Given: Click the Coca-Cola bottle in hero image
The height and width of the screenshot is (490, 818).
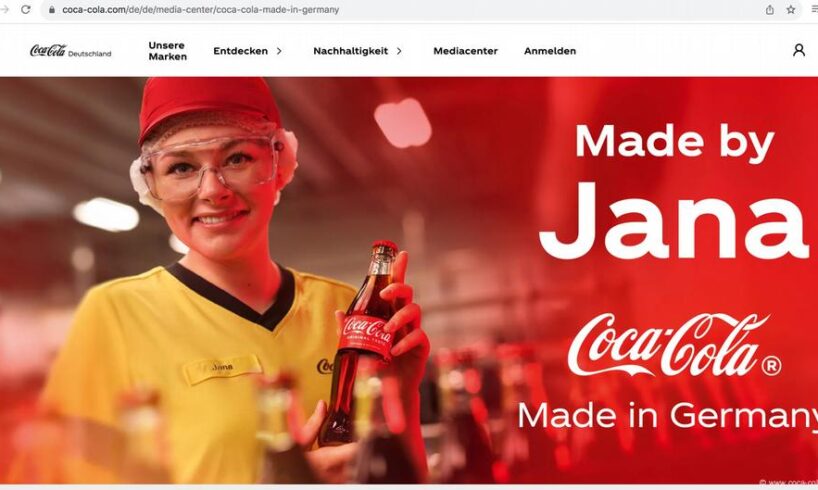Looking at the screenshot, I should click(362, 342).
